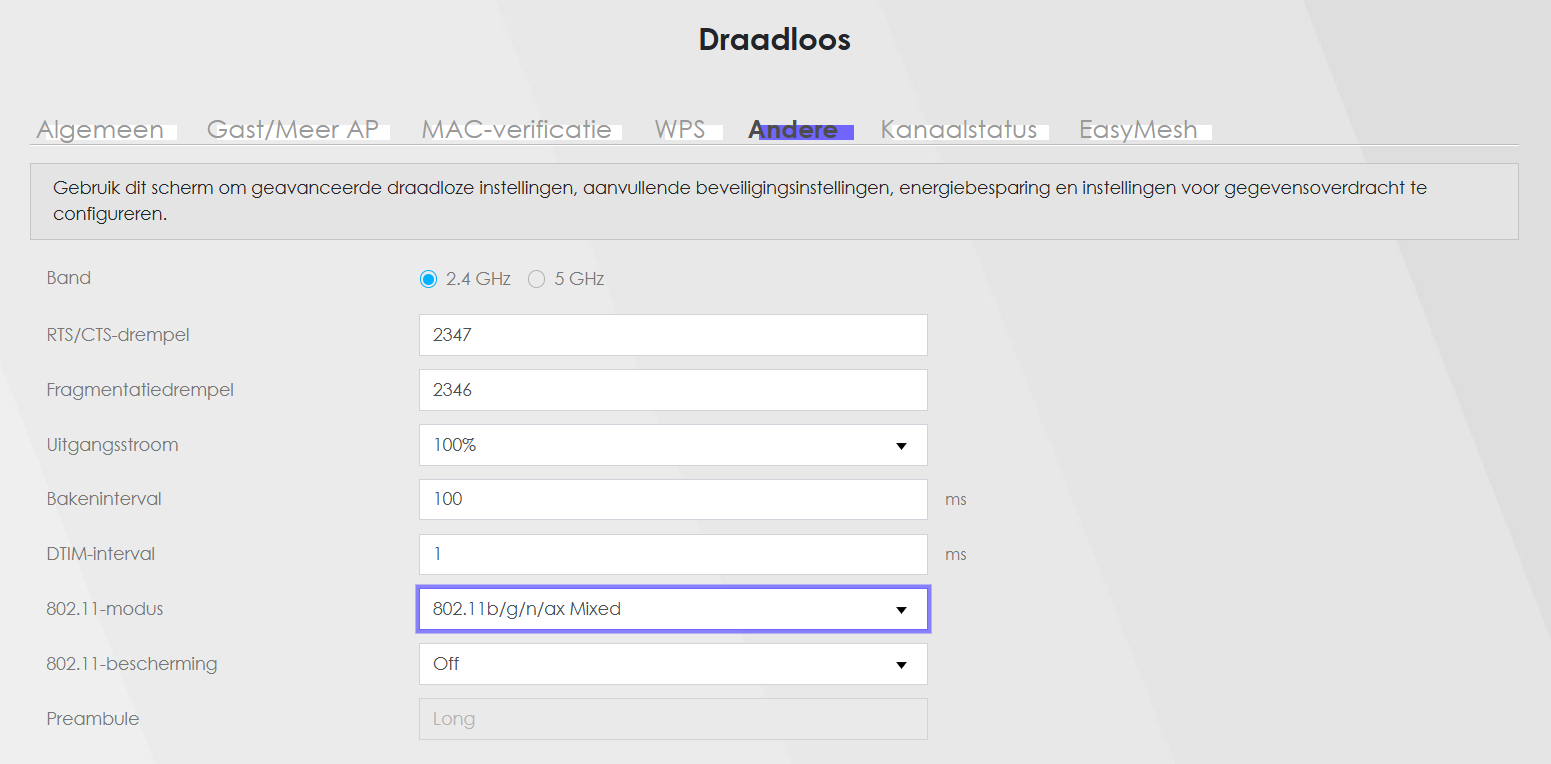Image resolution: width=1551 pixels, height=764 pixels.
Task: Open the WPS tab
Action: pos(680,130)
